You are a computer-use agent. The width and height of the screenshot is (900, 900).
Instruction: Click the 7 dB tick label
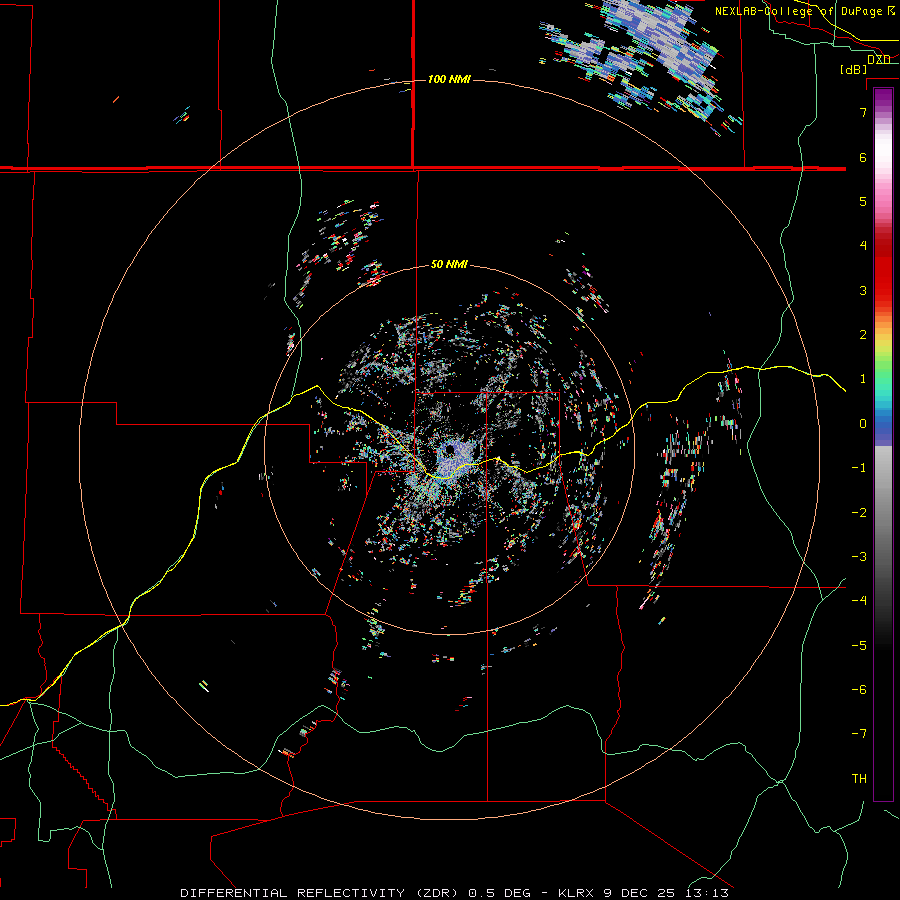tap(863, 112)
